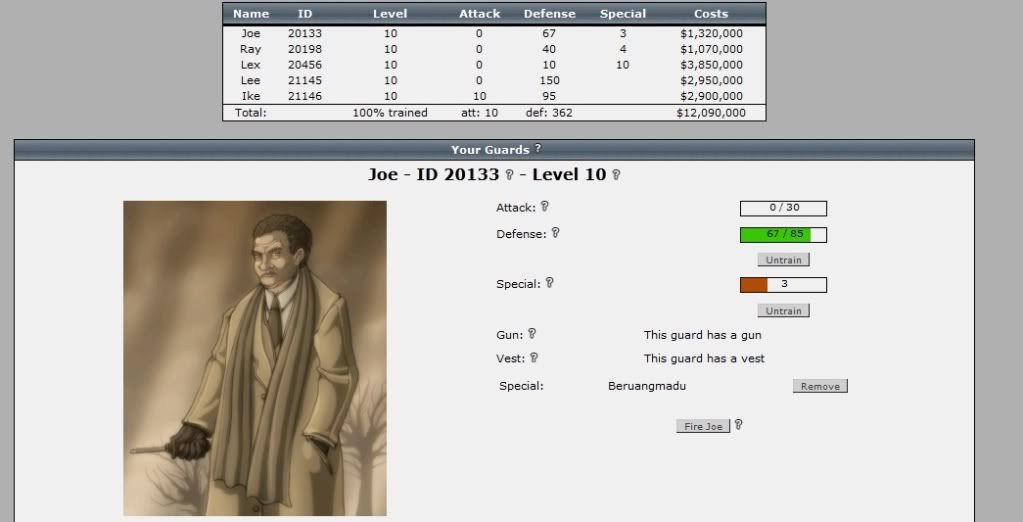Click cost $3,850,000 for Lex
1023x522 pixels.
click(711, 65)
